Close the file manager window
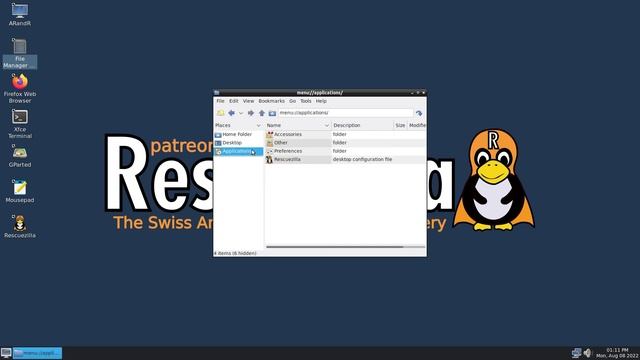The width and height of the screenshot is (640, 360). pos(424,93)
